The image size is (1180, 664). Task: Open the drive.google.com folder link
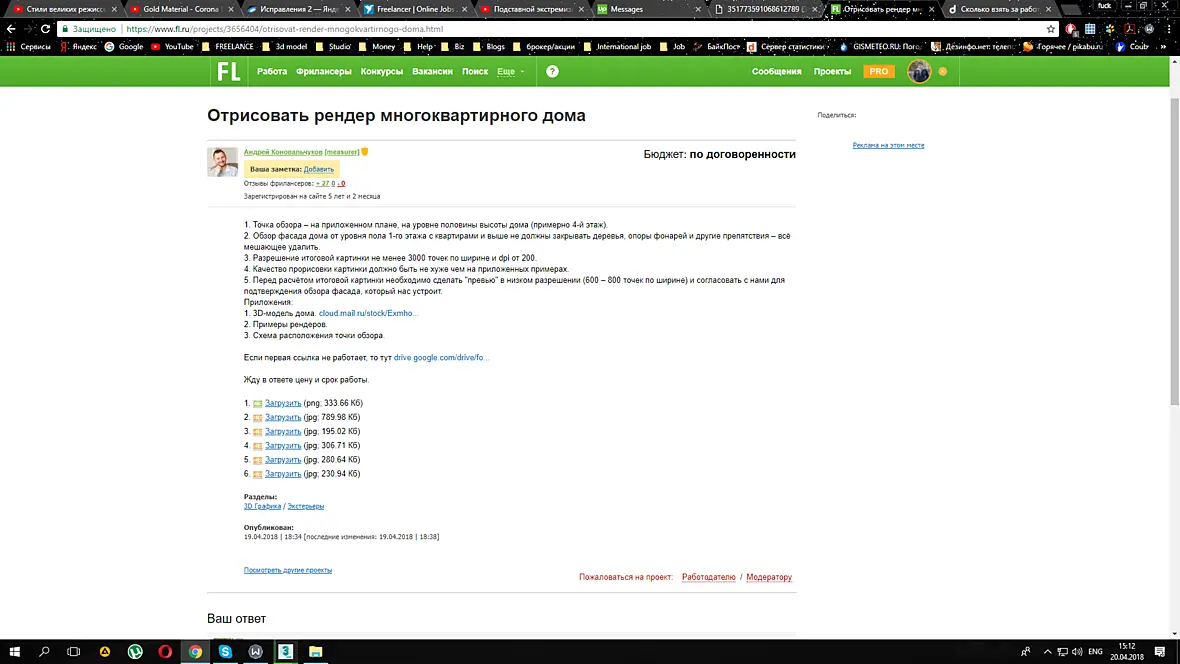click(440, 358)
